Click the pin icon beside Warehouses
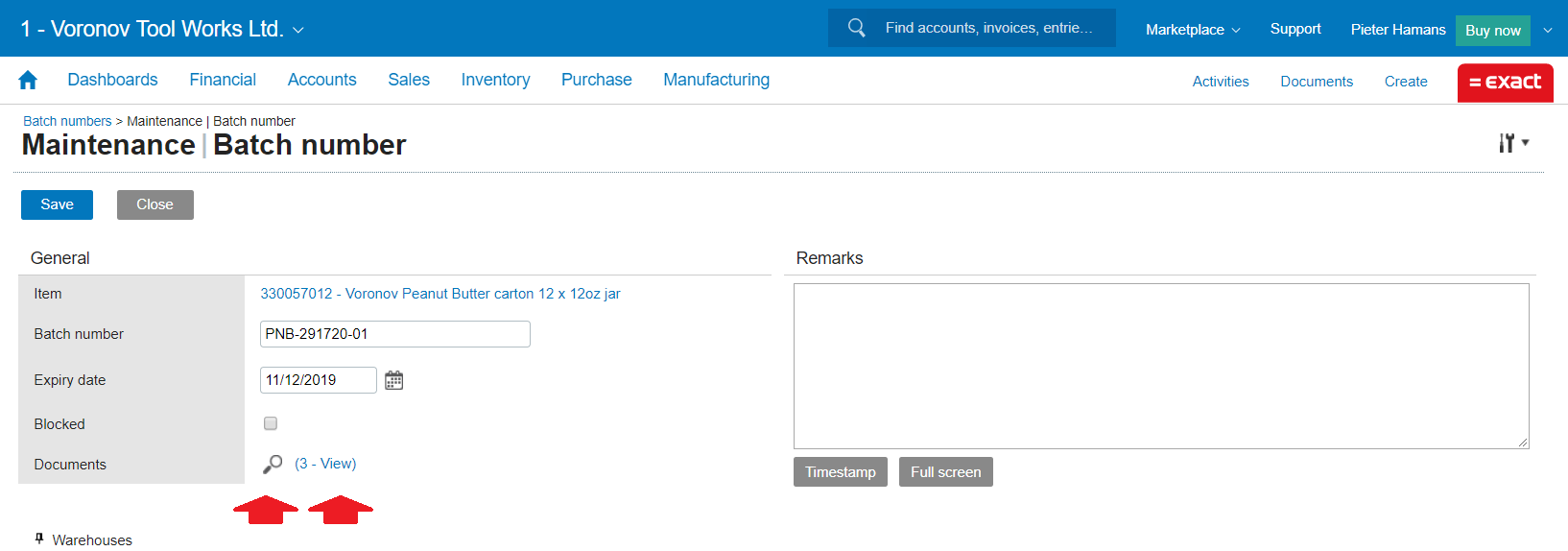The height and width of the screenshot is (551, 1568). click(39, 539)
